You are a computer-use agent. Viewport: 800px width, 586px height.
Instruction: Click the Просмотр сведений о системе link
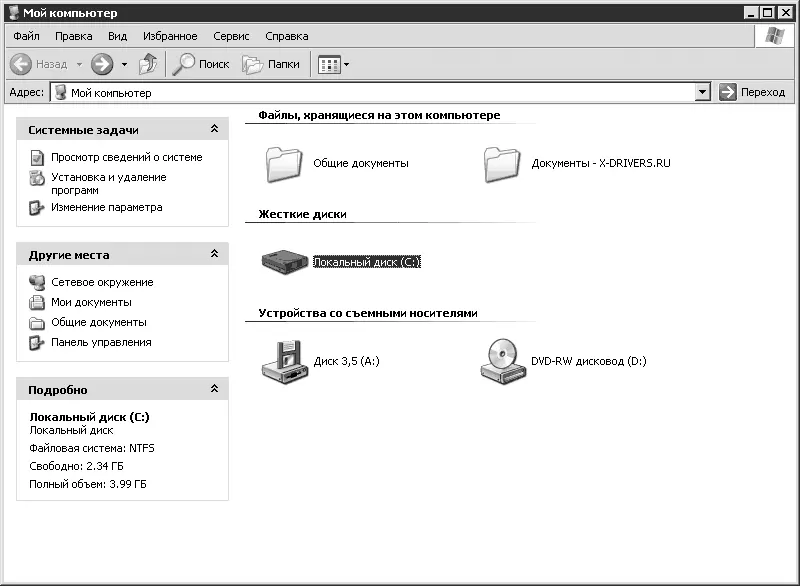click(x=126, y=157)
